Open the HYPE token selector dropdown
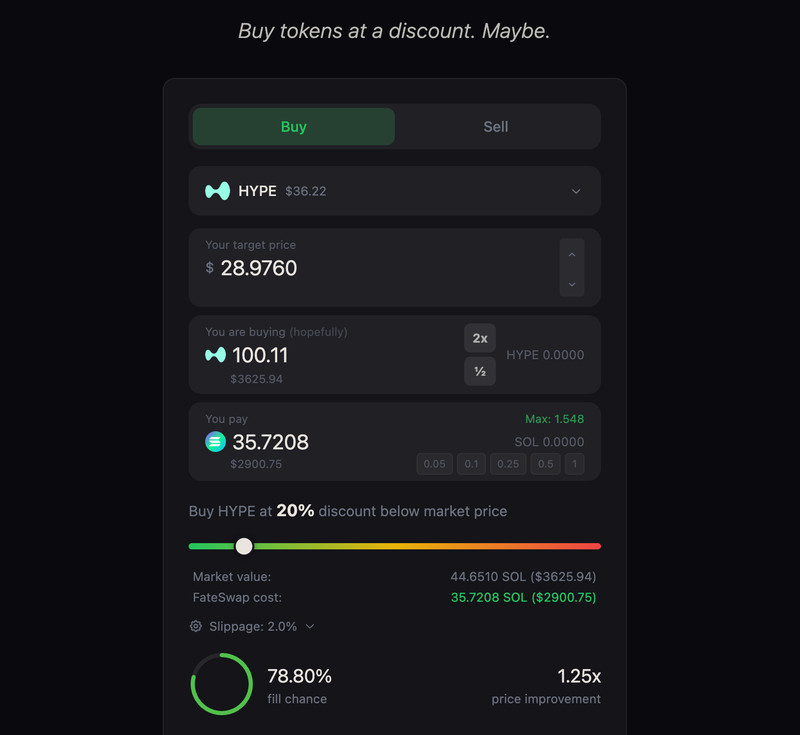This screenshot has height=735, width=800. (576, 191)
